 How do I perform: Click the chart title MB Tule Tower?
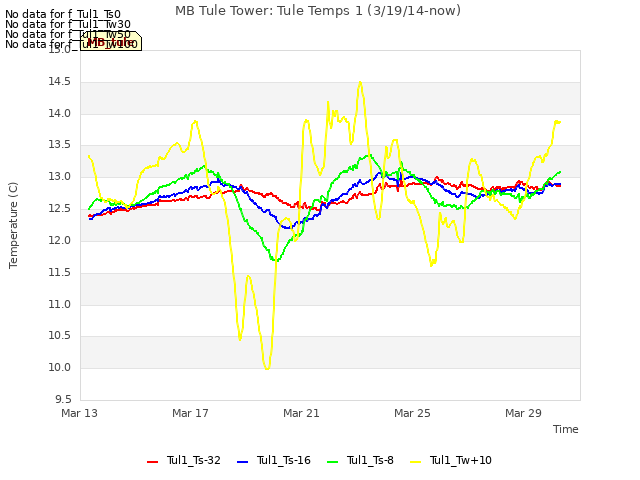[318, 10]
